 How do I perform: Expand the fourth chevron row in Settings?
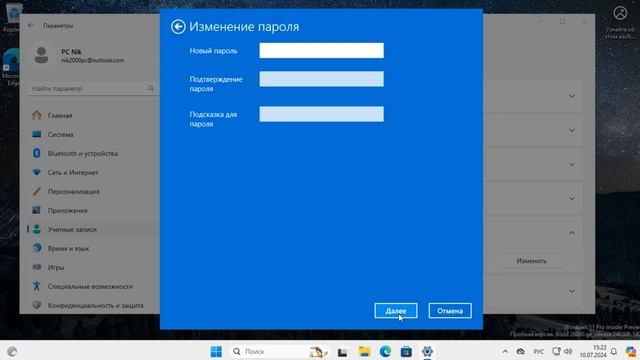pyautogui.click(x=572, y=199)
